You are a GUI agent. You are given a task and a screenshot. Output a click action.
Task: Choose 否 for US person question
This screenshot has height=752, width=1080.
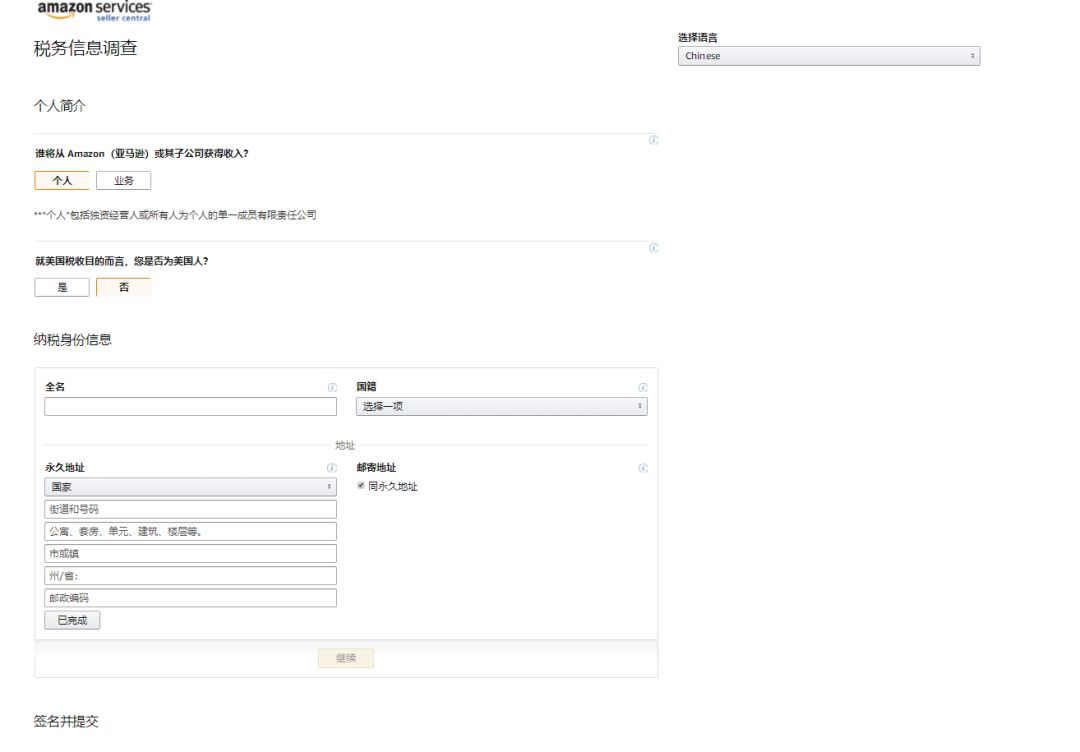[123, 287]
